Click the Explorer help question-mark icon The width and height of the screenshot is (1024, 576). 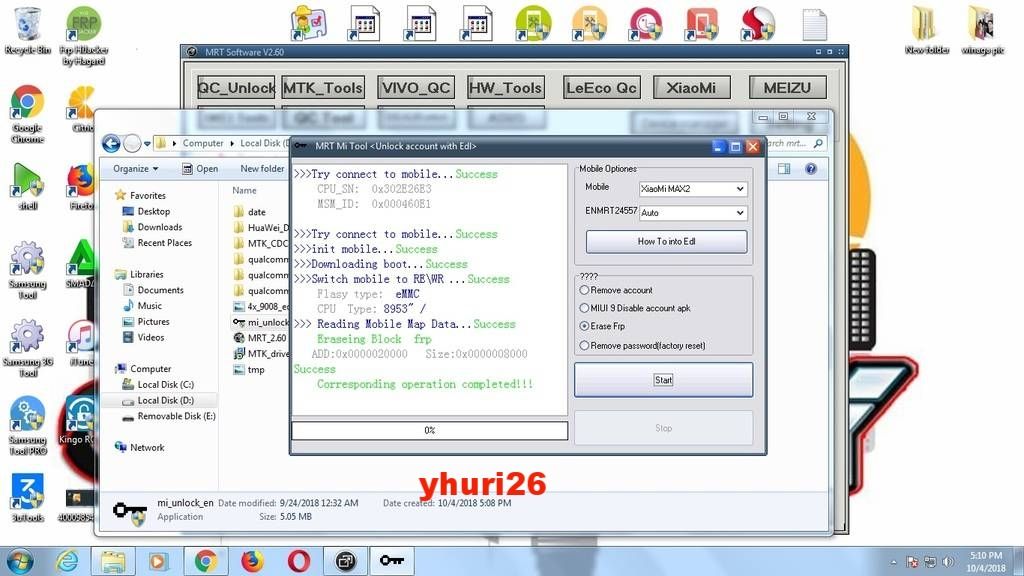coord(811,169)
